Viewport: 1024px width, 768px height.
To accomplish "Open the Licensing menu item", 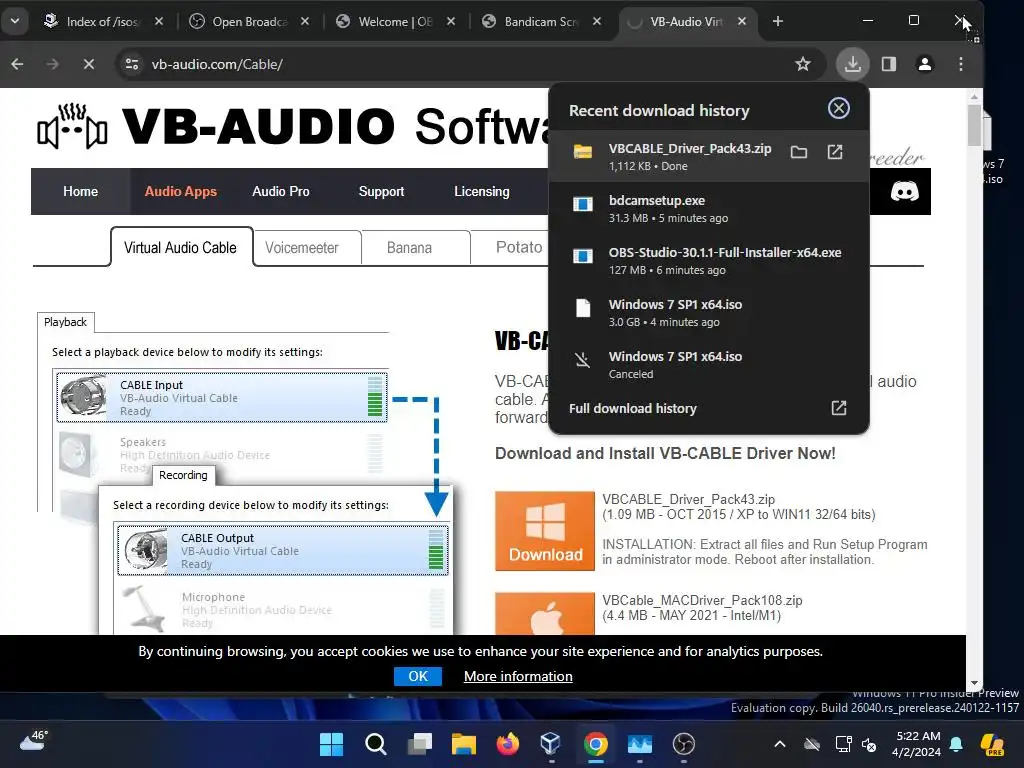I will (x=482, y=191).
